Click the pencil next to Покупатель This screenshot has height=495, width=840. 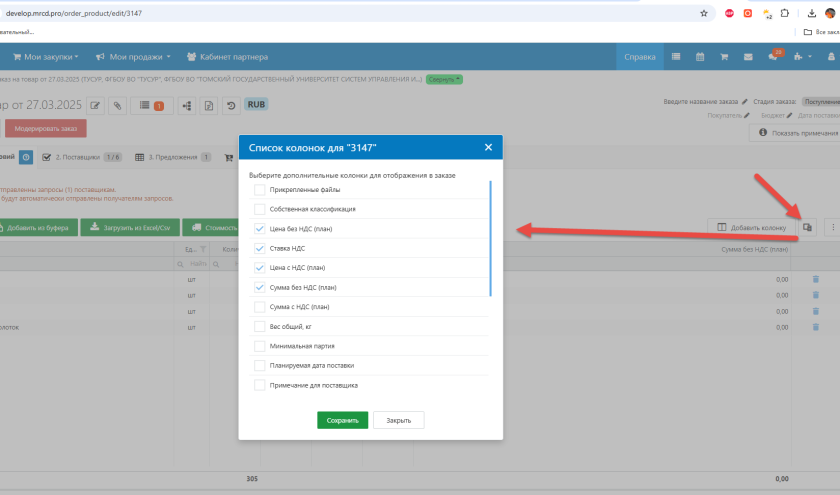tap(747, 115)
